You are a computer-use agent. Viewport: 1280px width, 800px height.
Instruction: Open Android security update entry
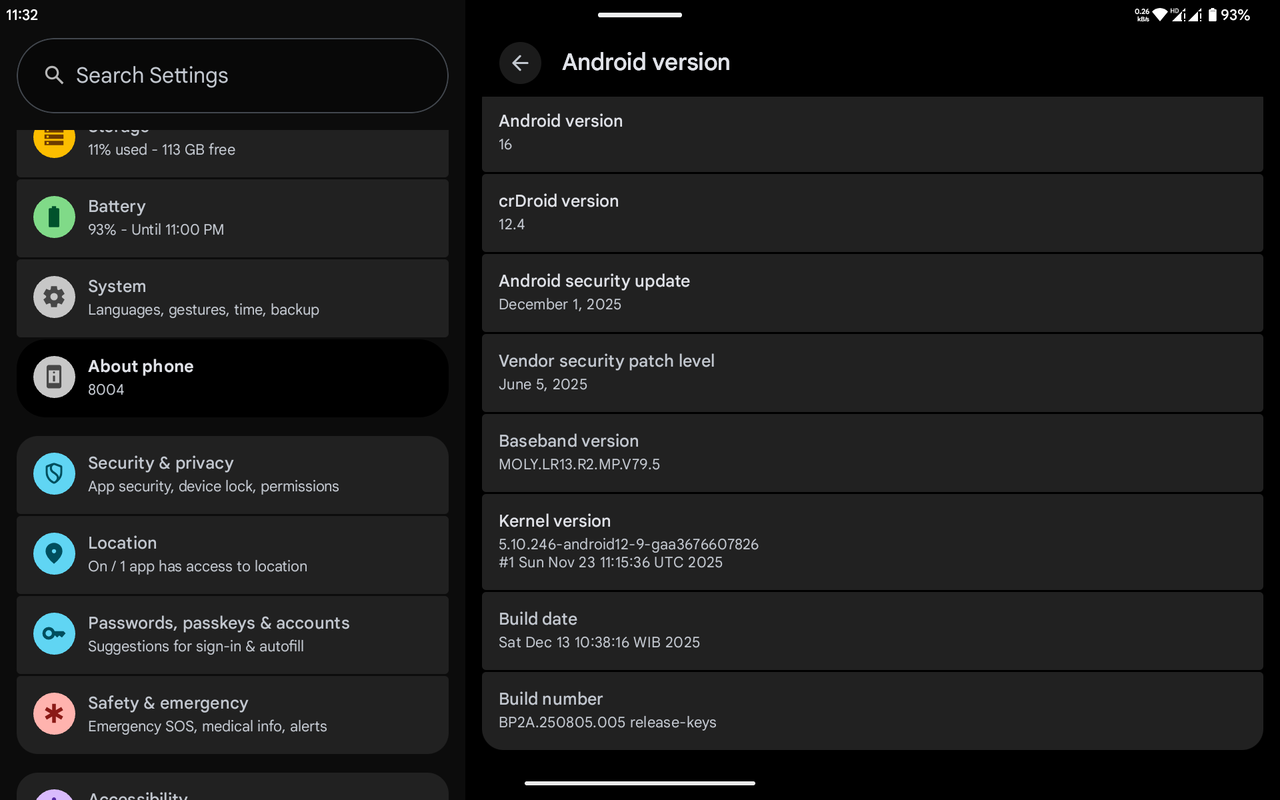[872, 292]
